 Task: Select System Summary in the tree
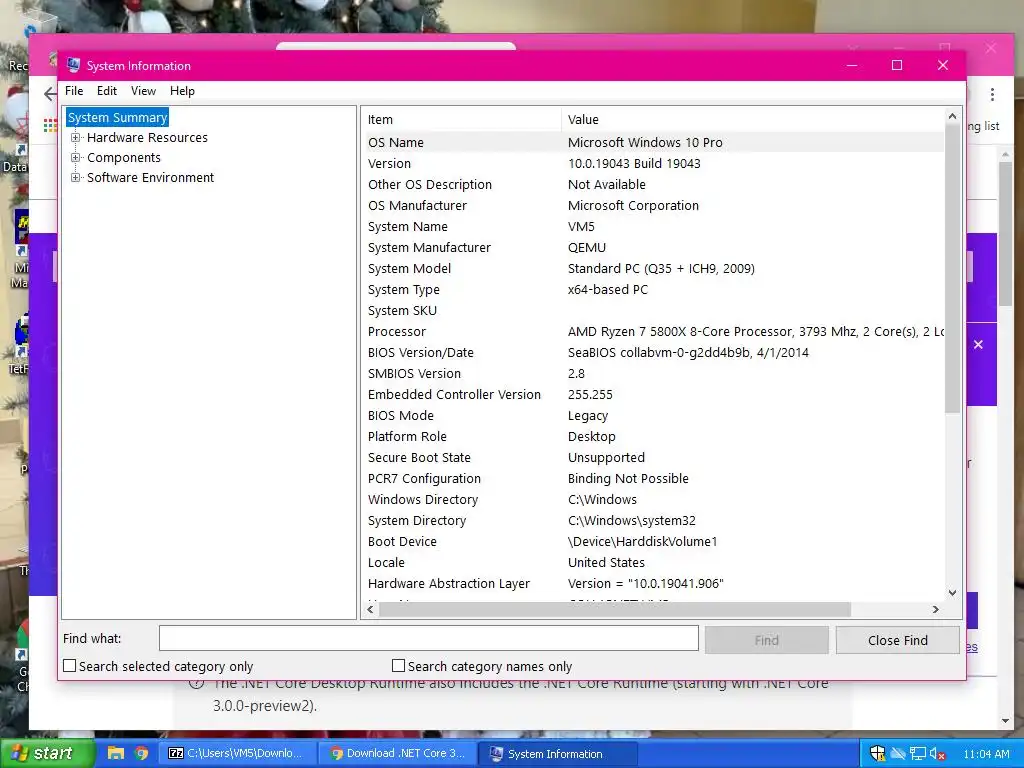[118, 118]
